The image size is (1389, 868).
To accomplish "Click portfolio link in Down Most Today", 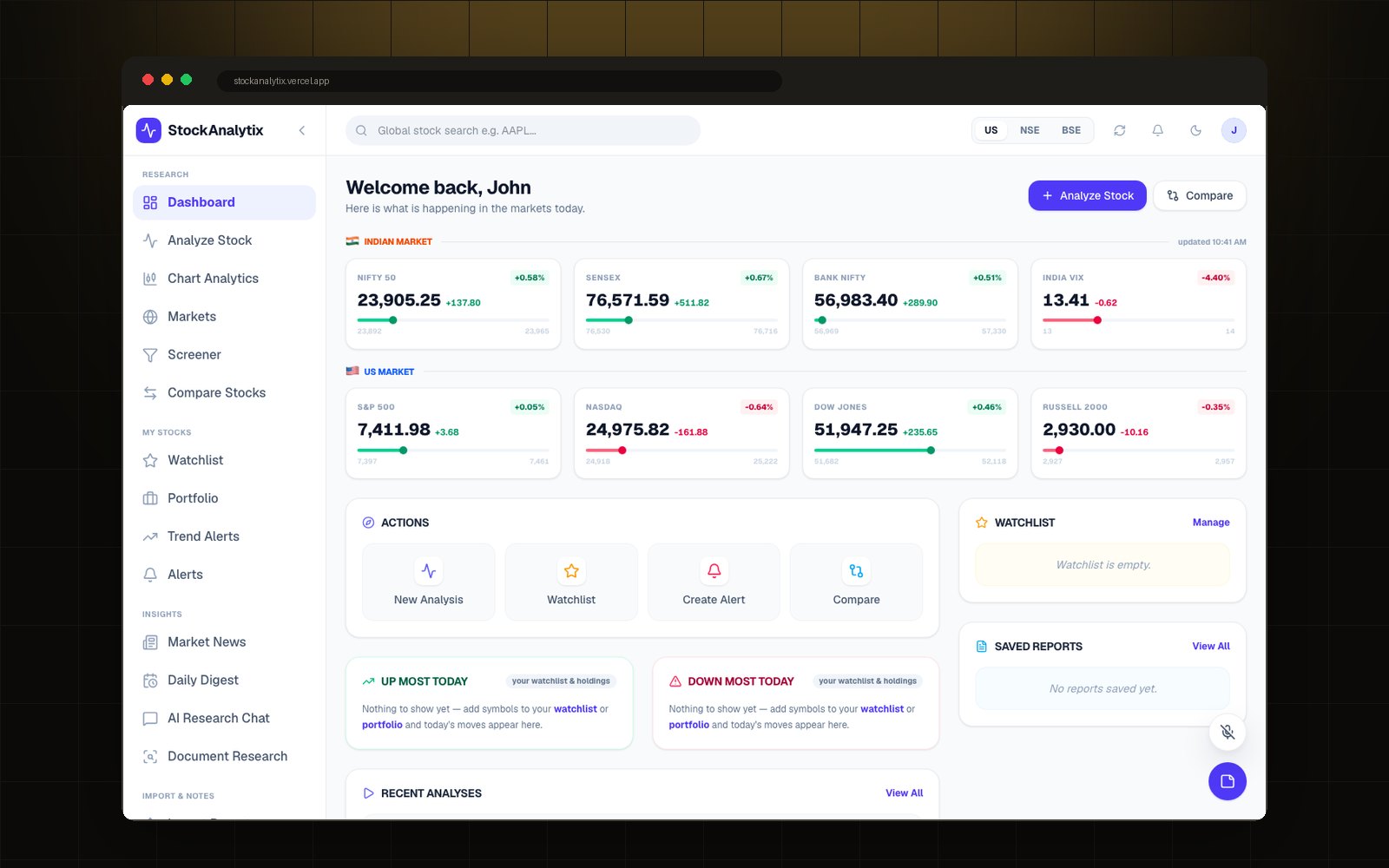I will [x=689, y=725].
